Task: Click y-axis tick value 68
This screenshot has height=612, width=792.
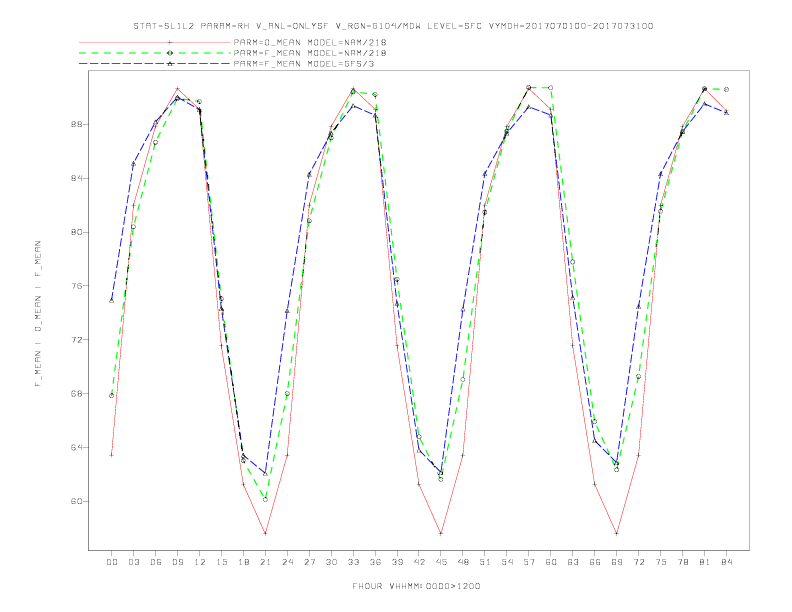Action: coord(77,393)
